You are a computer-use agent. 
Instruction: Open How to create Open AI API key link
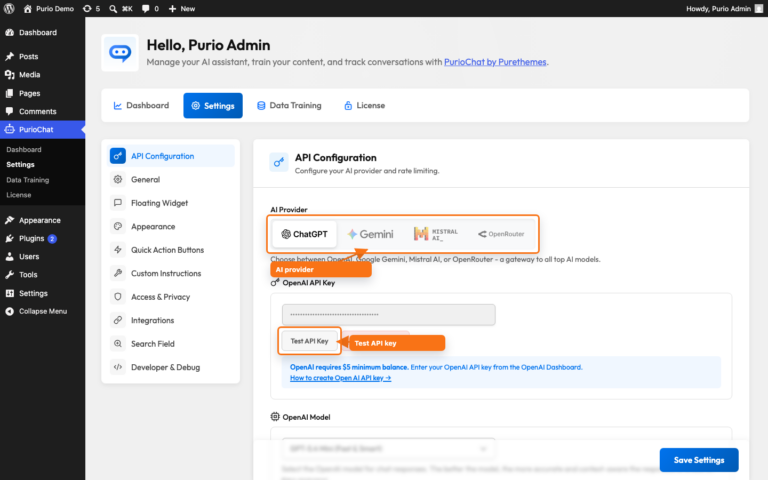(x=340, y=378)
